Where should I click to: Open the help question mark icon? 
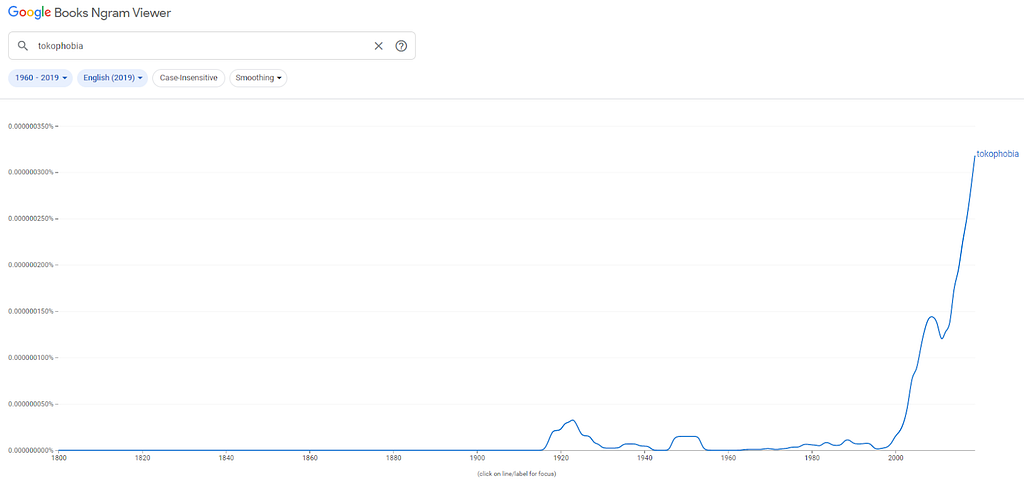point(401,46)
